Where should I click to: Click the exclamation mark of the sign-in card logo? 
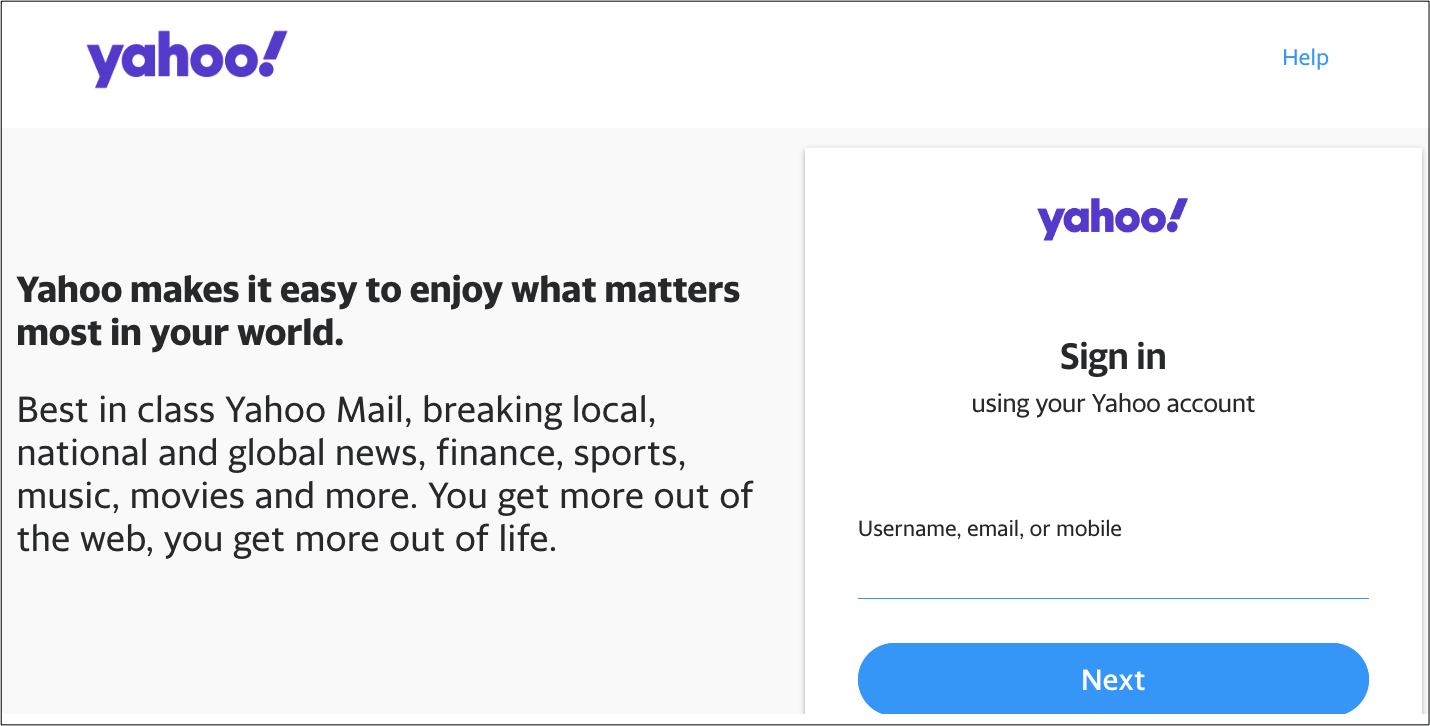[x=1176, y=214]
